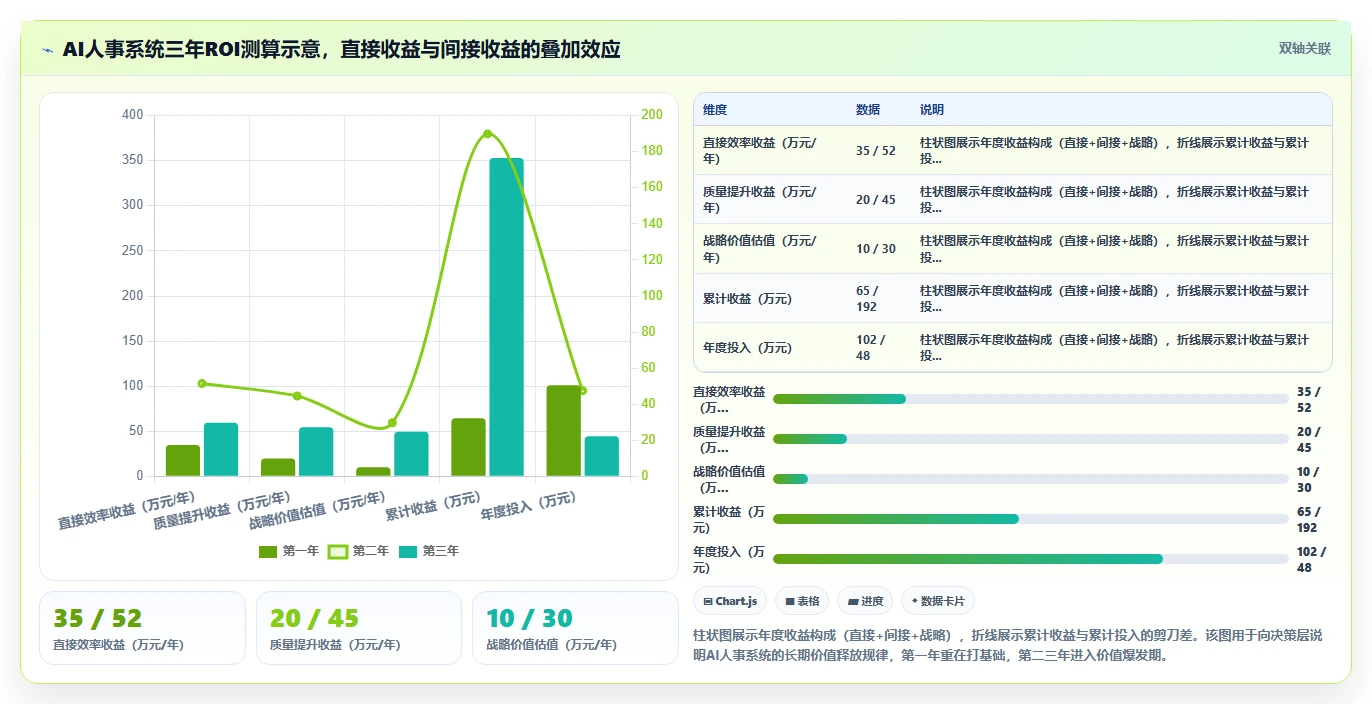Viewport: 1372px width, 704px height.
Task: Click the 35 / 52 table cell
Action: 876,151
